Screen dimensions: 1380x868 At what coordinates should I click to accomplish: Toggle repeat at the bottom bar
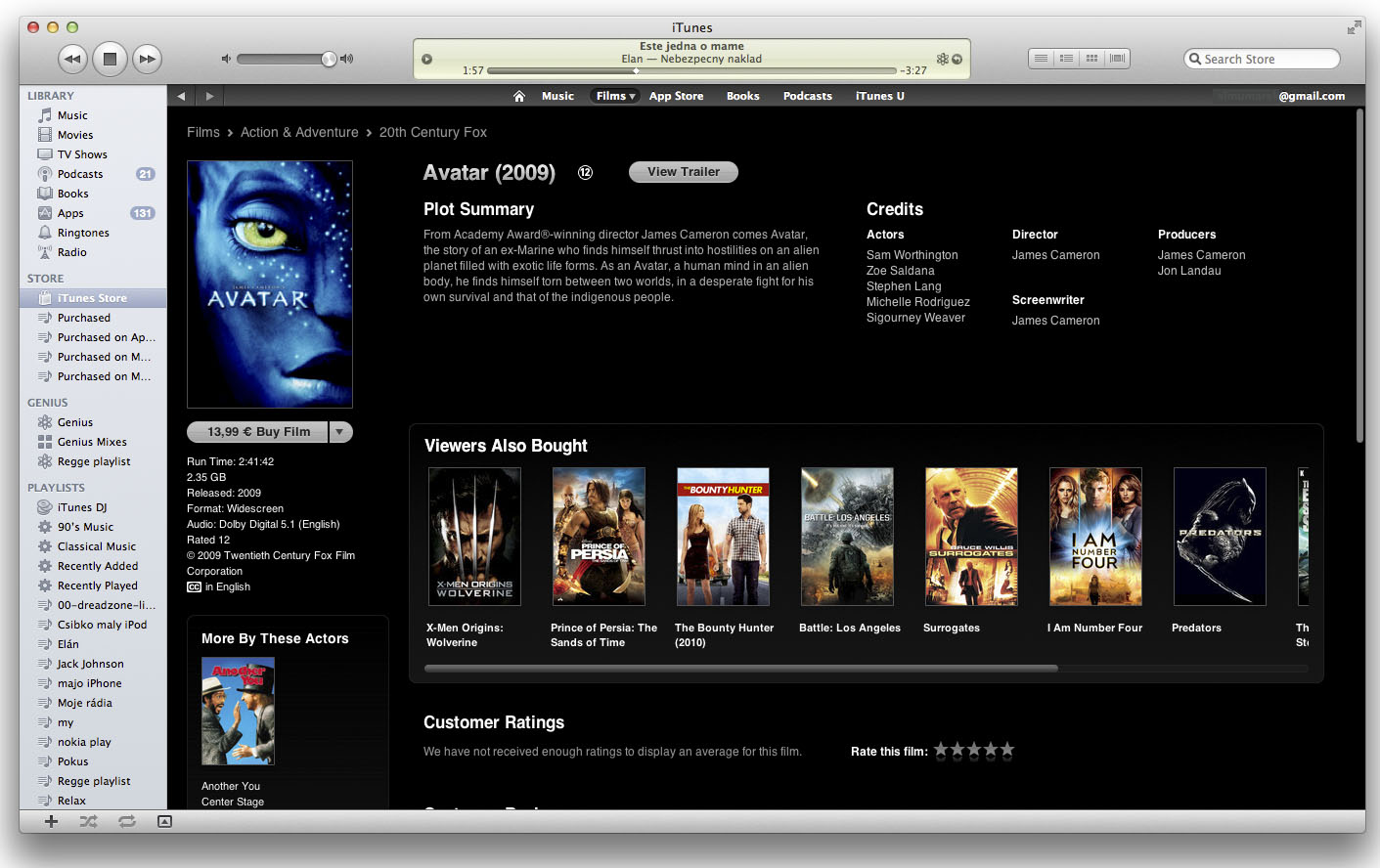point(127,822)
